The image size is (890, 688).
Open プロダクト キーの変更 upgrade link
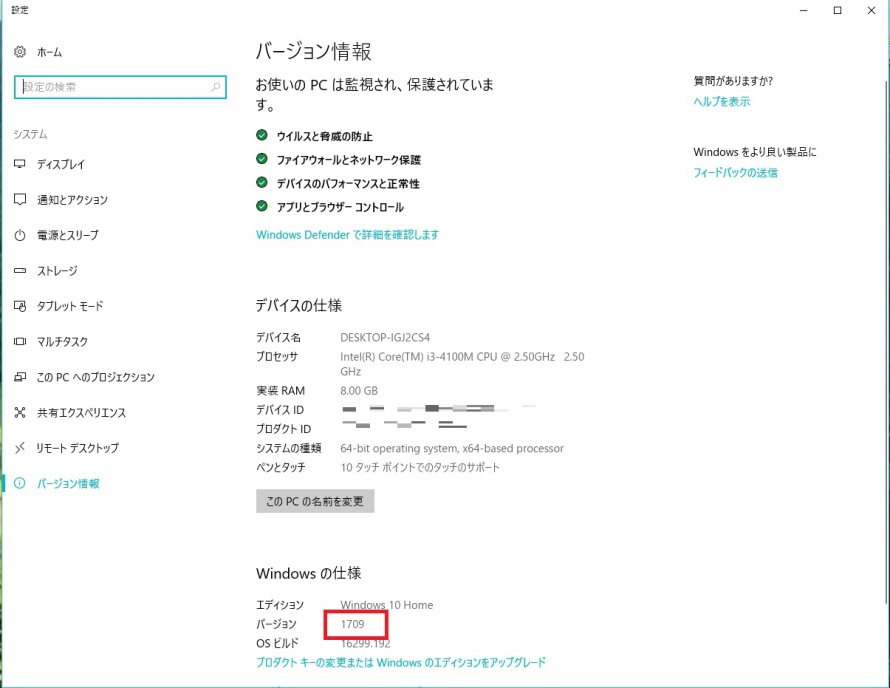tap(401, 662)
